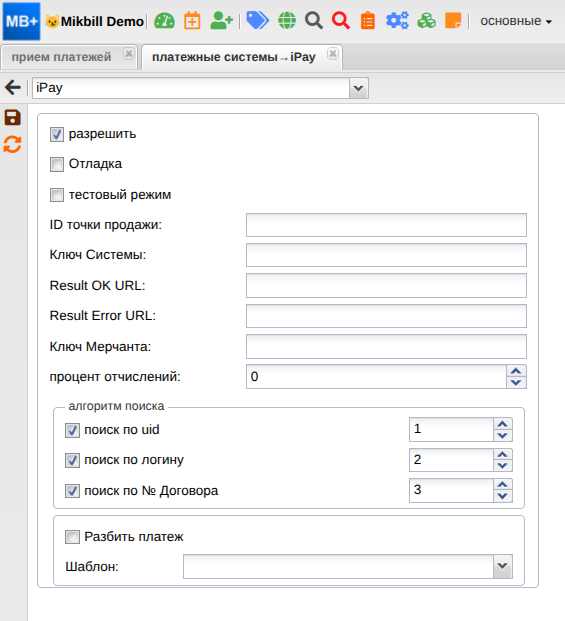Enable the Разбить платеж checkbox
This screenshot has width=565, height=621.
(x=72, y=537)
